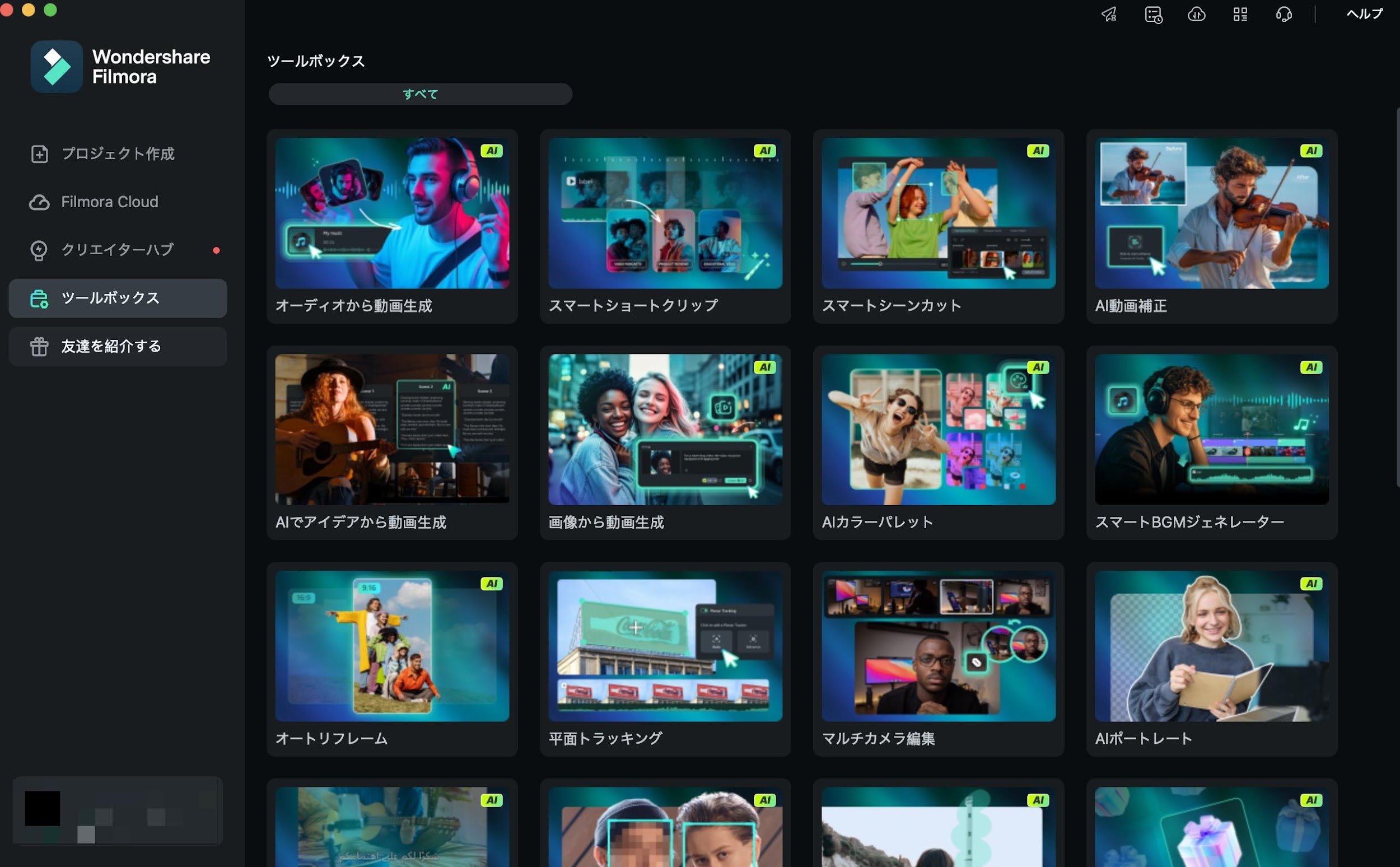This screenshot has height=867, width=1400.
Task: Click the AIカラーパレット label text
Action: pos(877,522)
